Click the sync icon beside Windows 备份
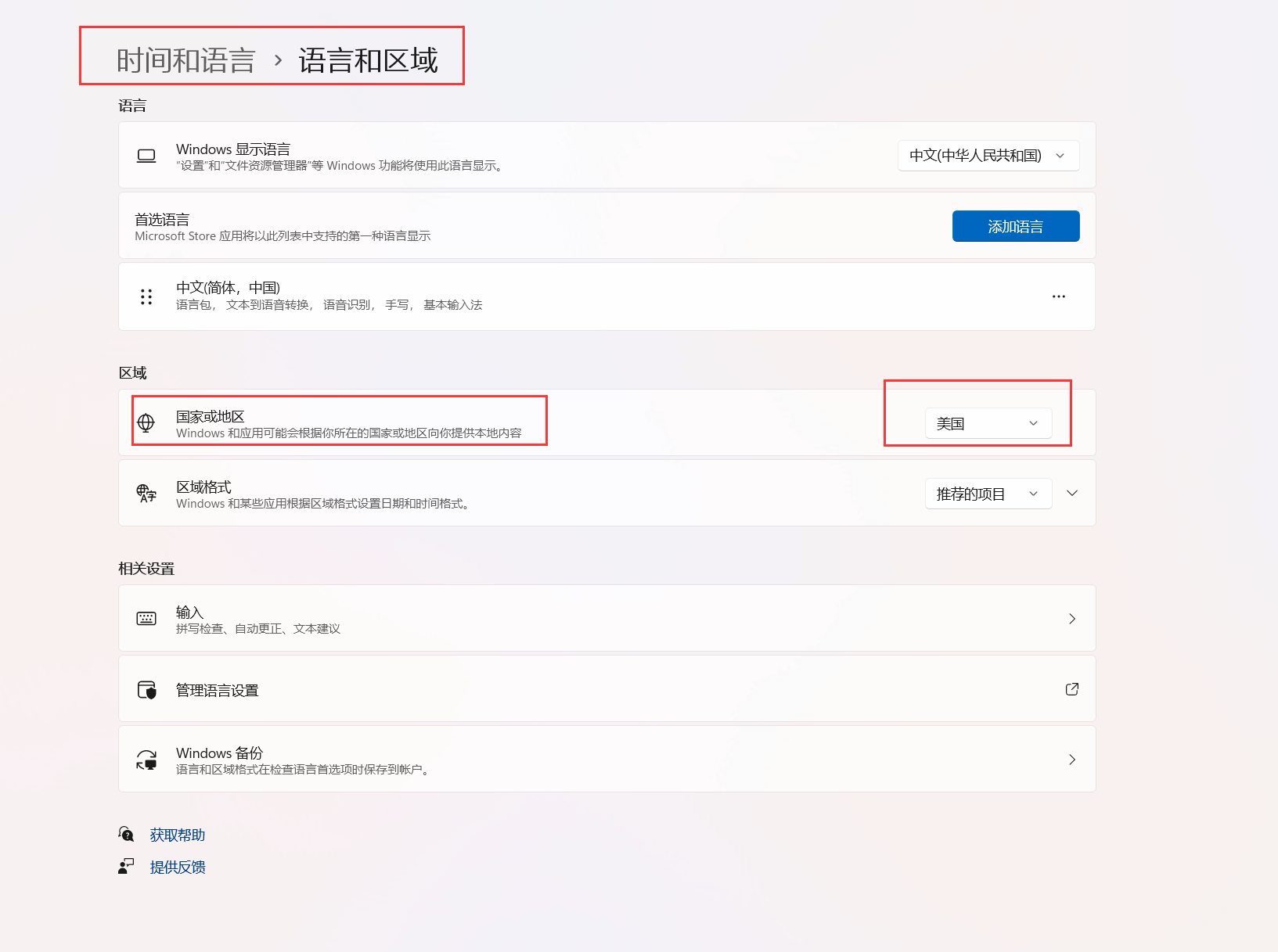Screen dimensions: 1278x952 coord(146,760)
